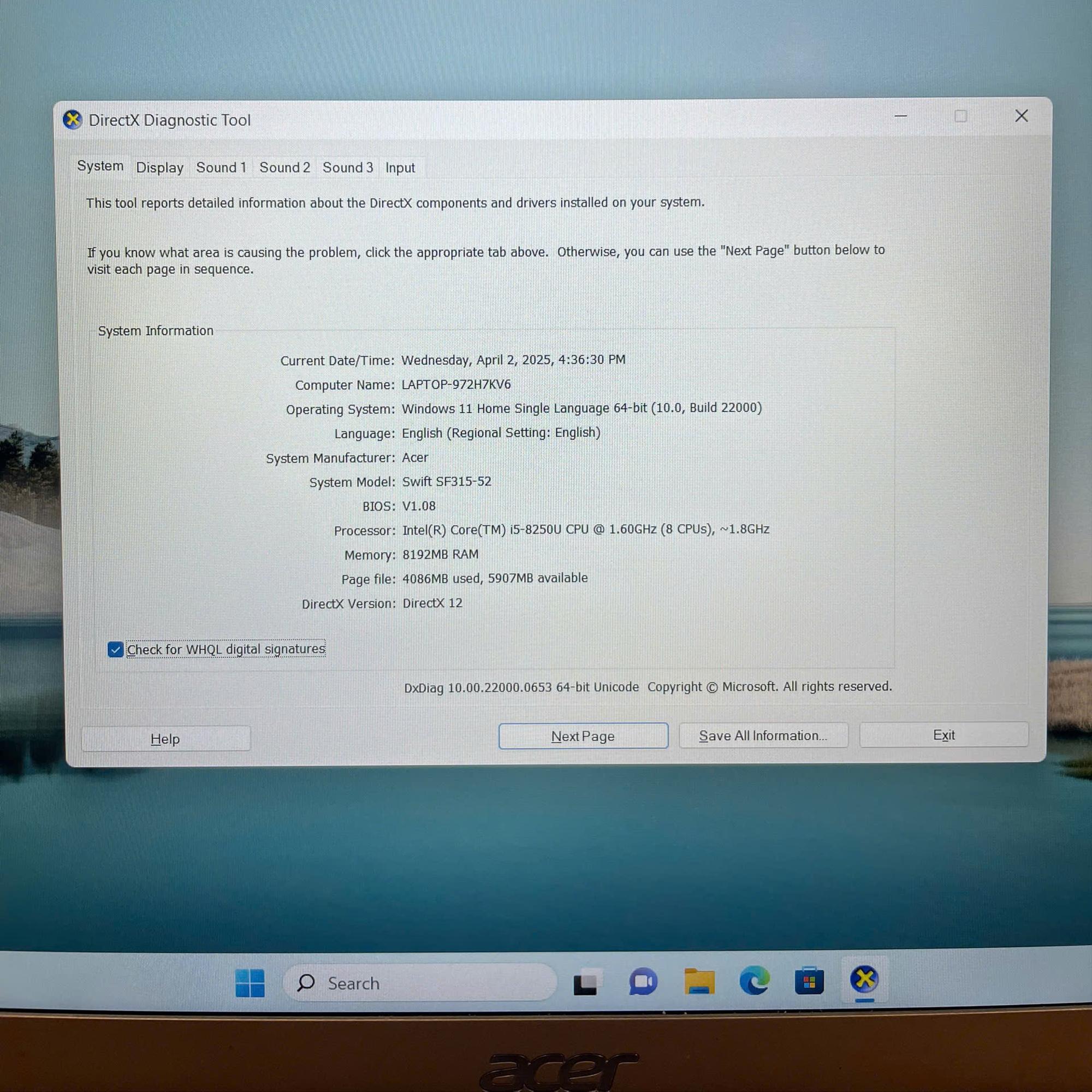The width and height of the screenshot is (1092, 1092).
Task: Click the Exit button
Action: coord(944,735)
